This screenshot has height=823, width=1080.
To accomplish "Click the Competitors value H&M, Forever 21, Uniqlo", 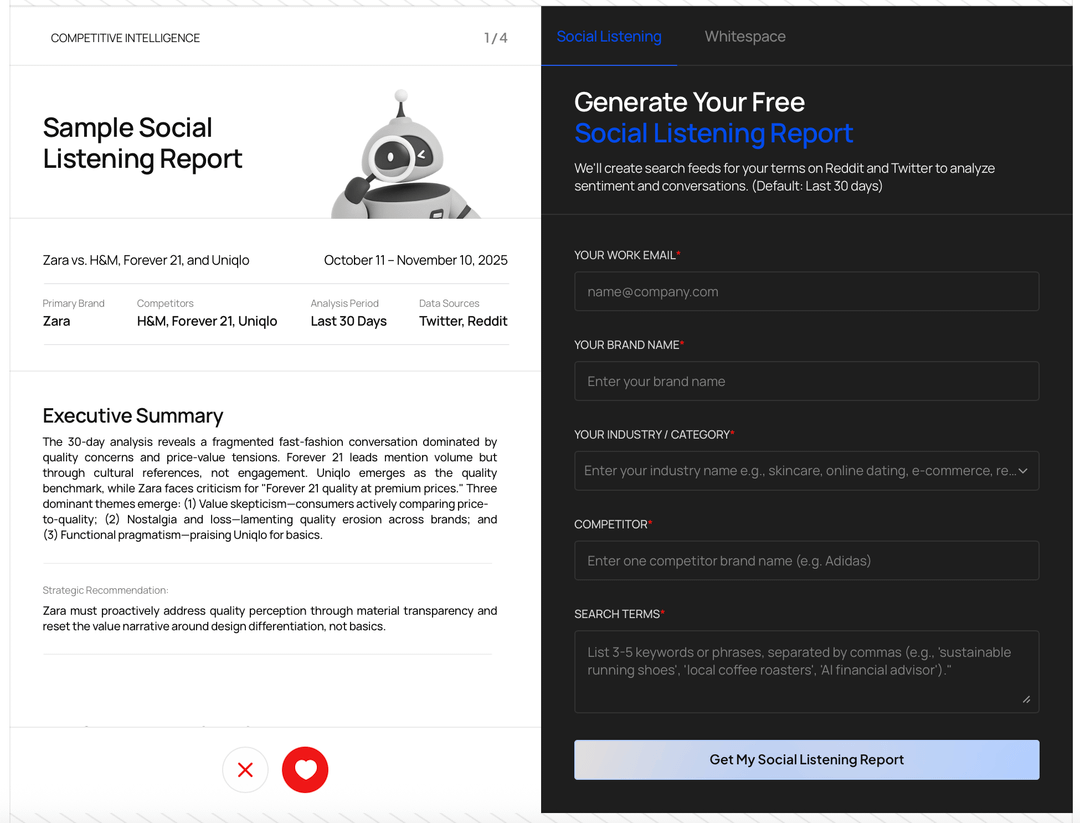I will click(207, 321).
